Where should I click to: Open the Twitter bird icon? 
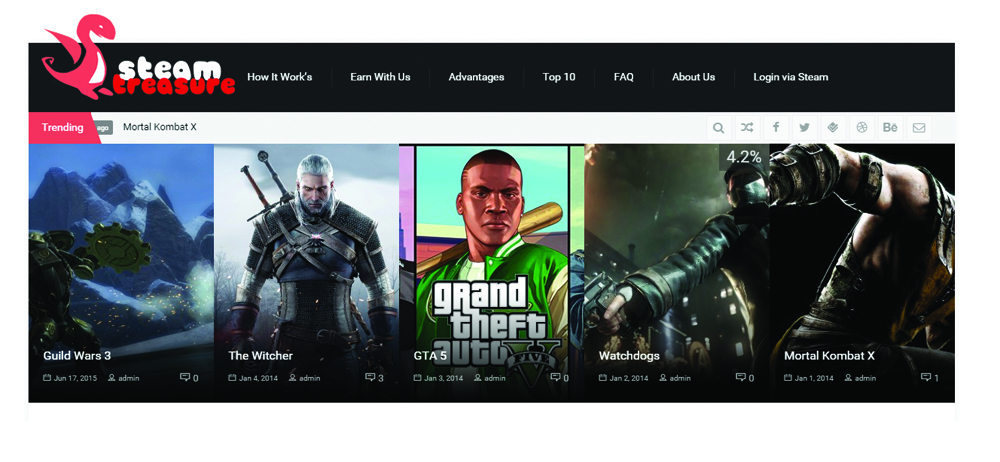(805, 128)
